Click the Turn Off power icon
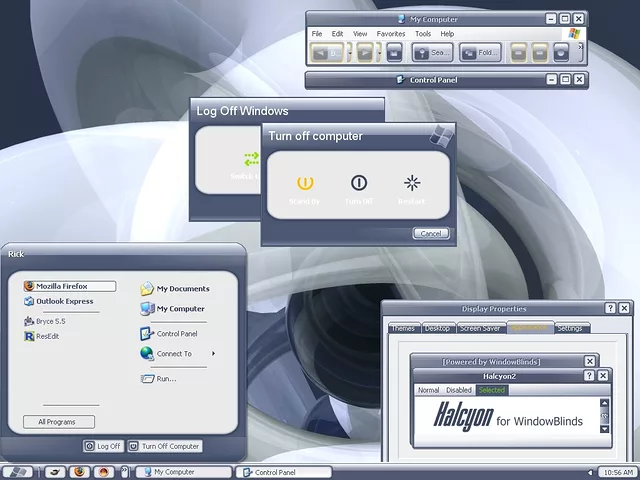This screenshot has width=640, height=480. coord(358,183)
